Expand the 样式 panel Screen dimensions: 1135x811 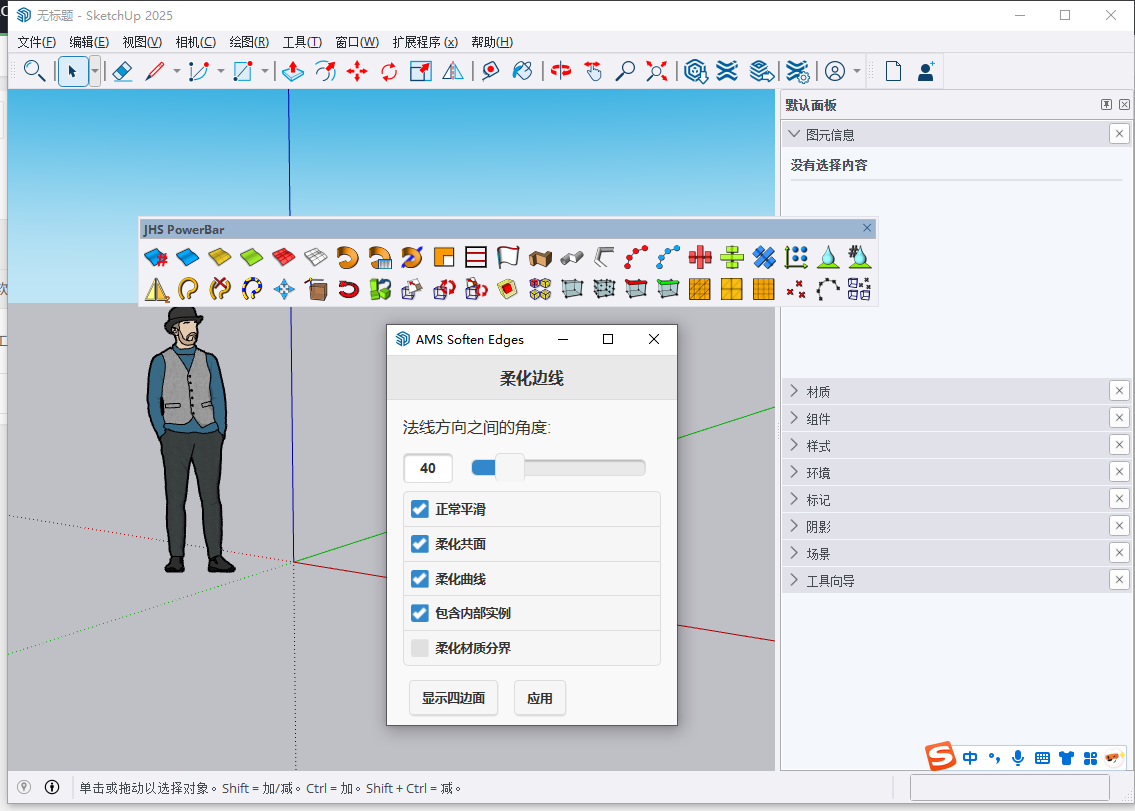click(794, 445)
